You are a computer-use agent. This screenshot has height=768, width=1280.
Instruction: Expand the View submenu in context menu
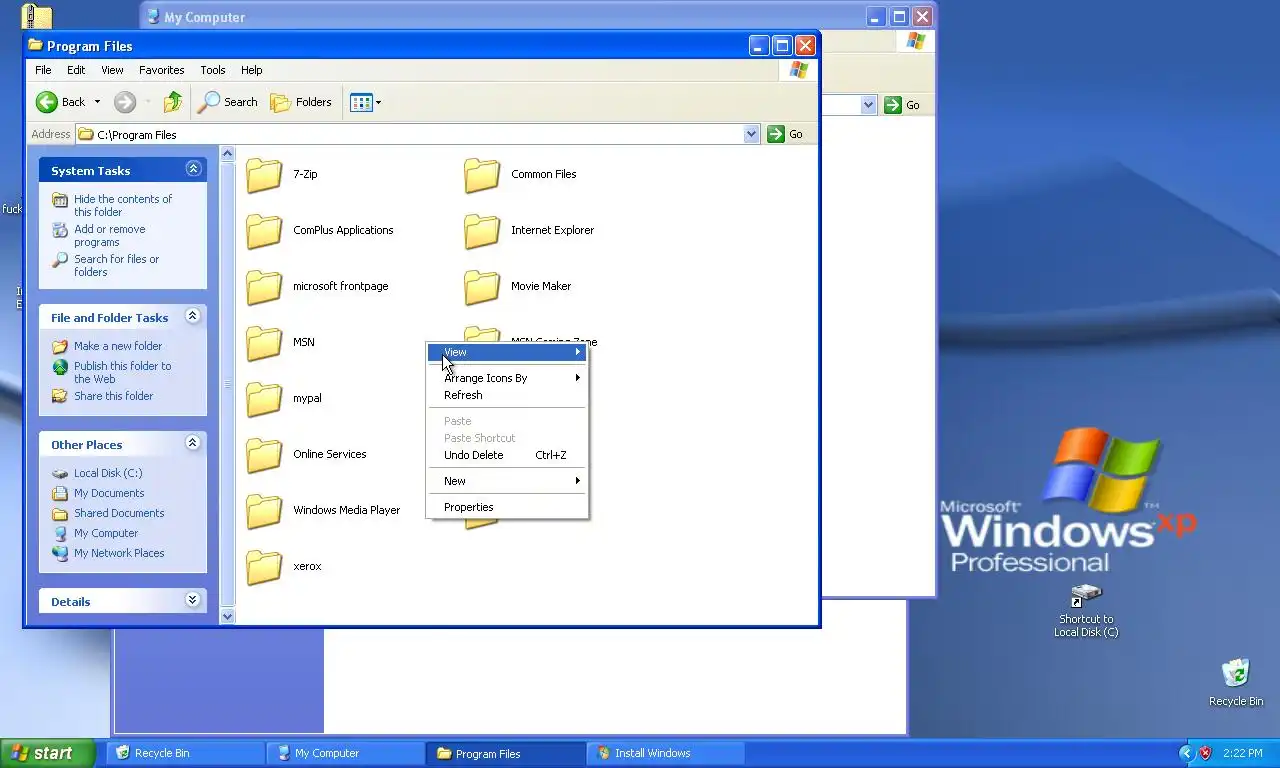click(507, 352)
